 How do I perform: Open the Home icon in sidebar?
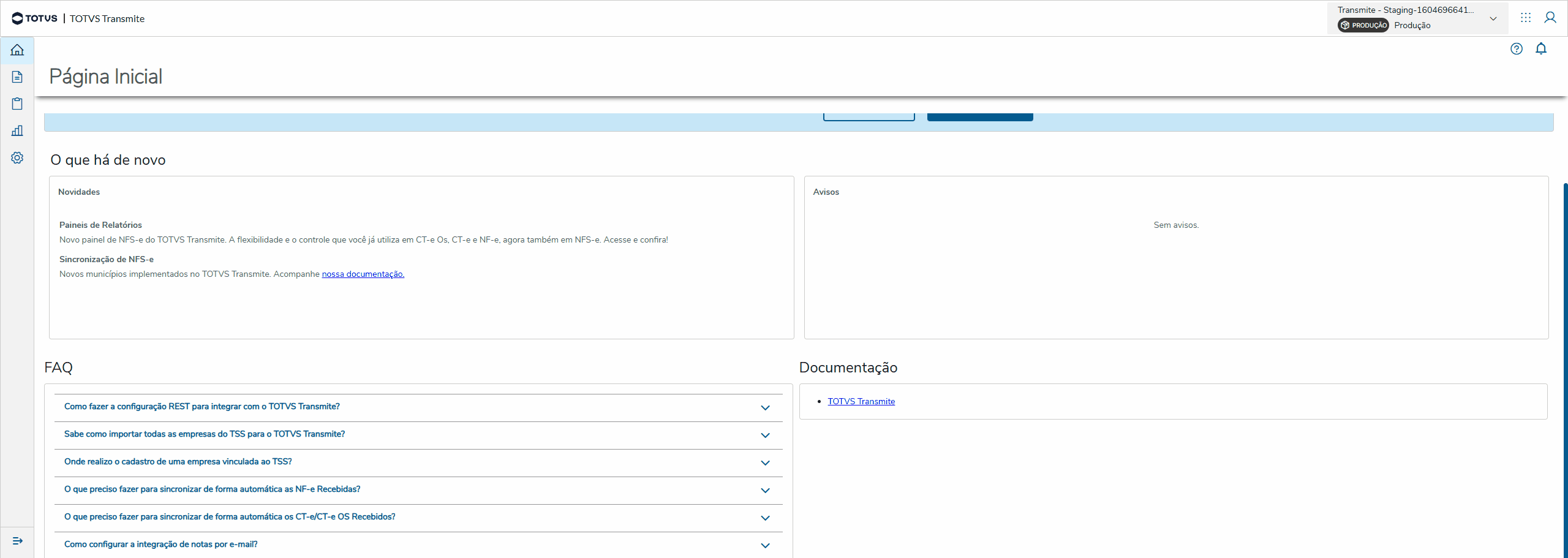(x=17, y=50)
